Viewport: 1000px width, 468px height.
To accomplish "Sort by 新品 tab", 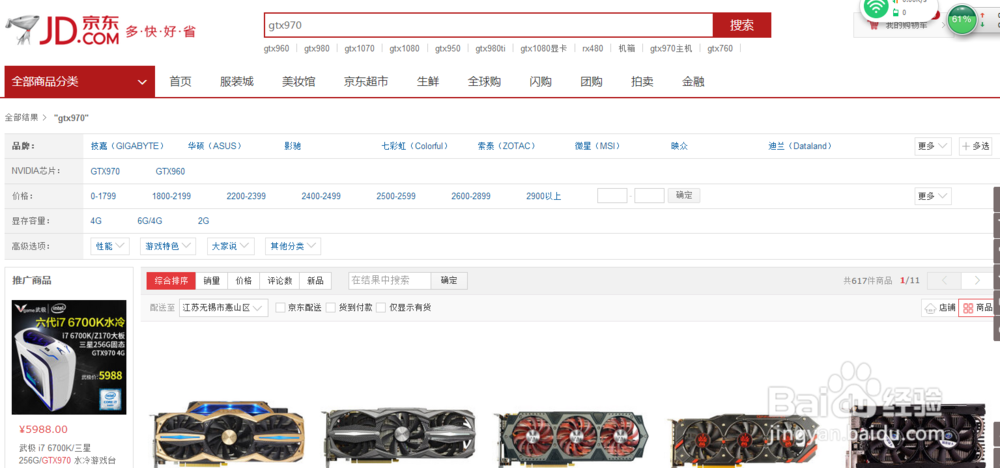I will pos(316,281).
